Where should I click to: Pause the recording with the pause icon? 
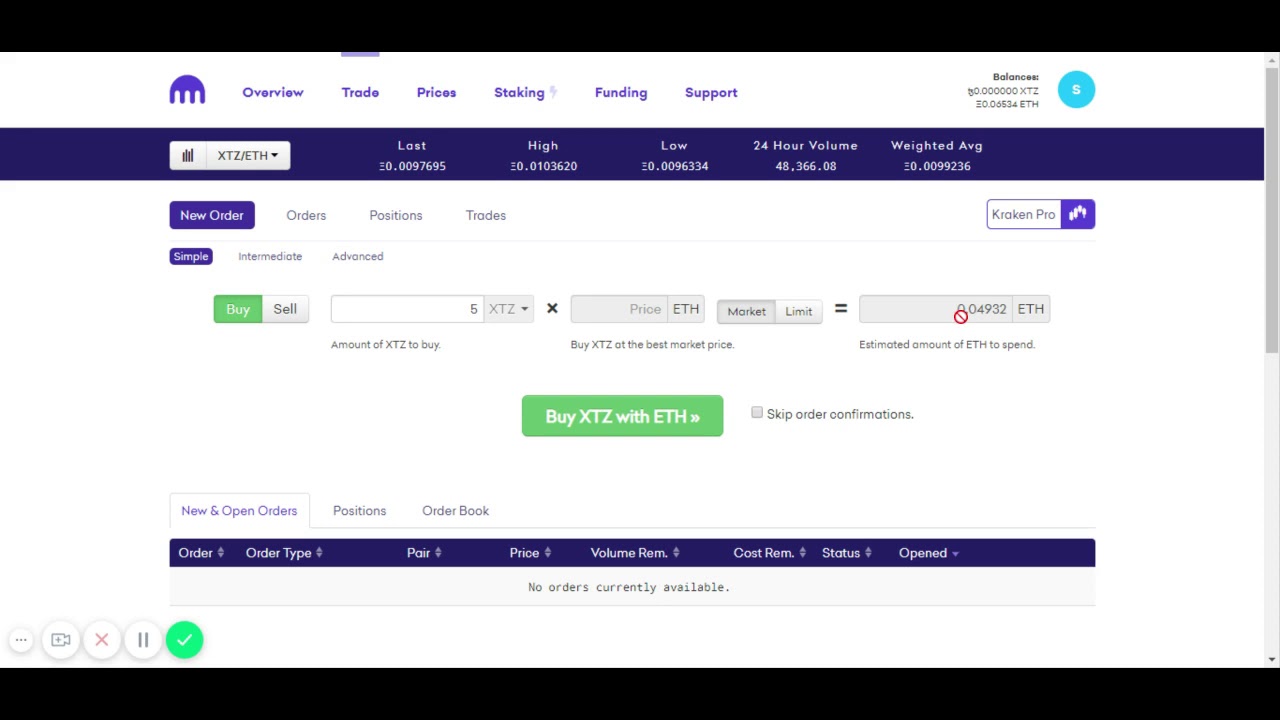coord(143,640)
